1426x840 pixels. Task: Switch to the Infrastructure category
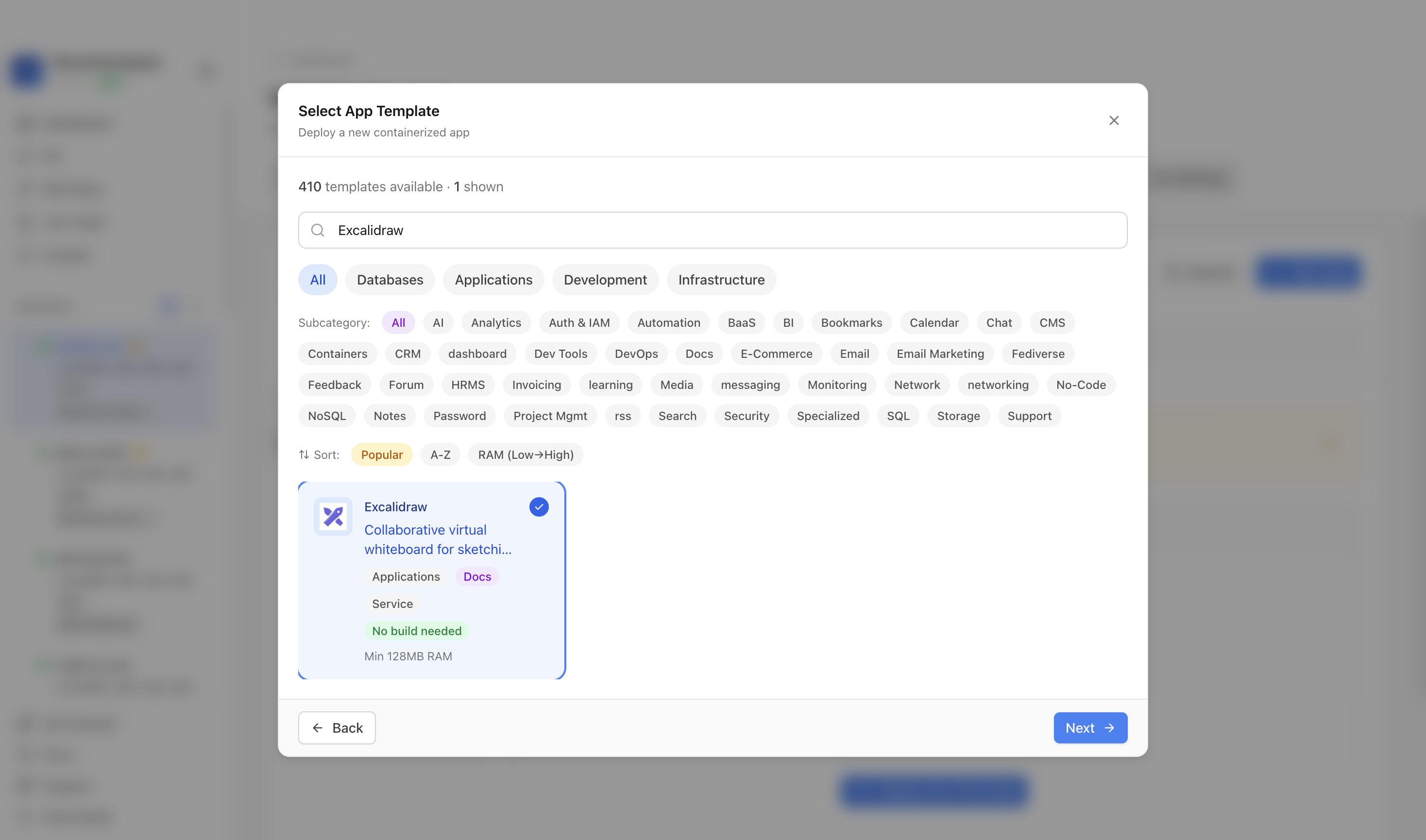pyautogui.click(x=721, y=280)
